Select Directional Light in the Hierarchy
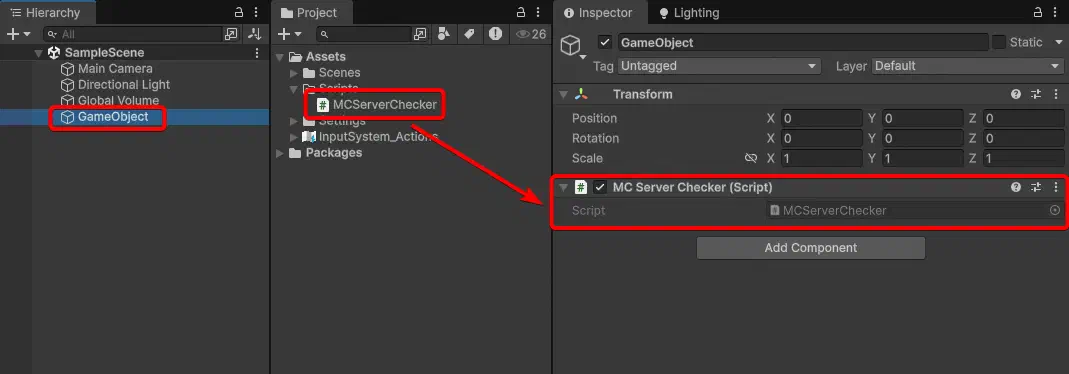The width and height of the screenshot is (1069, 374). click(x=124, y=84)
